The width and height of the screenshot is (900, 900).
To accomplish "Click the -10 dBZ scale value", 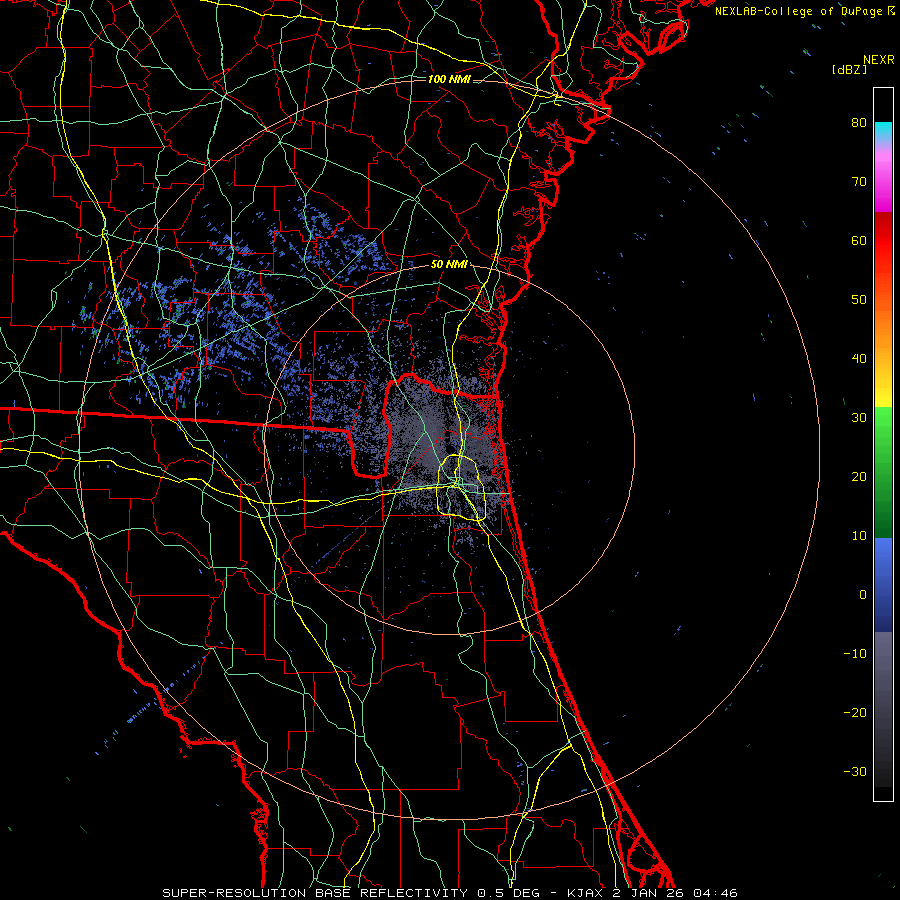I will coord(855,654).
